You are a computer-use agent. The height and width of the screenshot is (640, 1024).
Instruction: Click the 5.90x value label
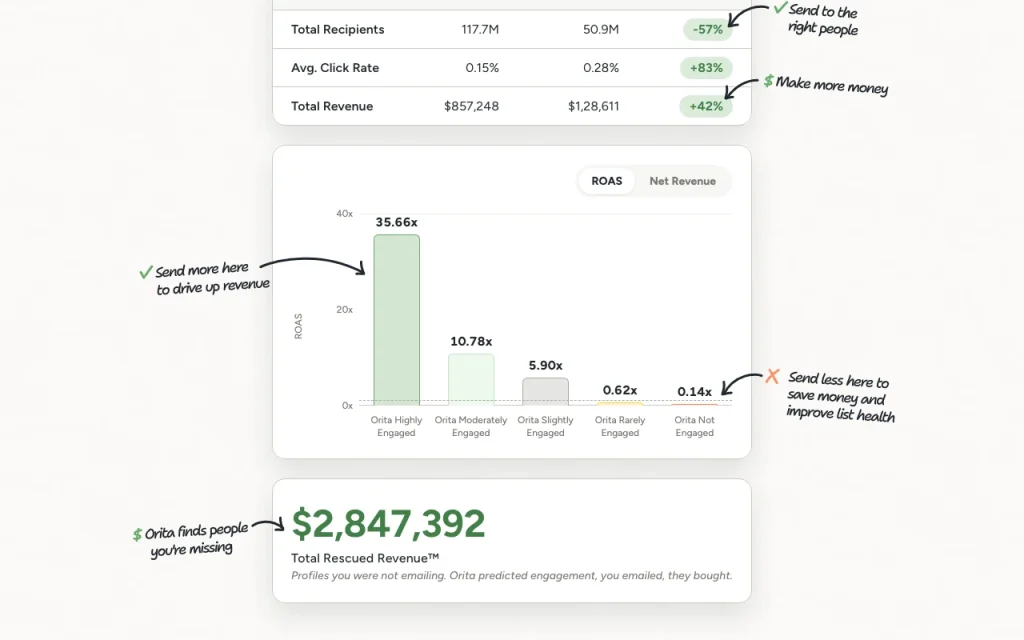tap(545, 365)
